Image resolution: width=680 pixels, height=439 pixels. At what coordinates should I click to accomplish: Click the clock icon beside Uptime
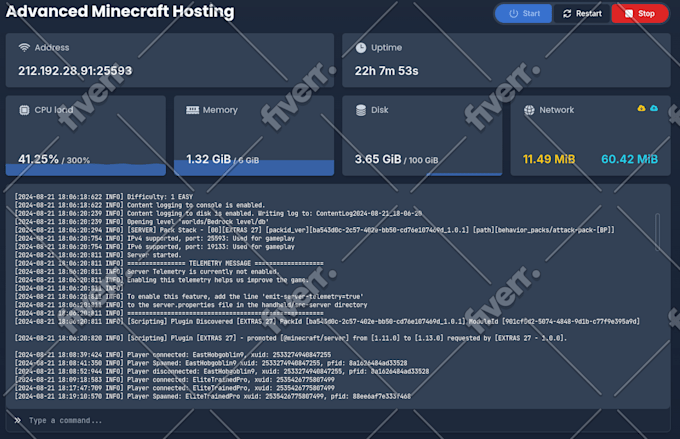click(x=361, y=47)
